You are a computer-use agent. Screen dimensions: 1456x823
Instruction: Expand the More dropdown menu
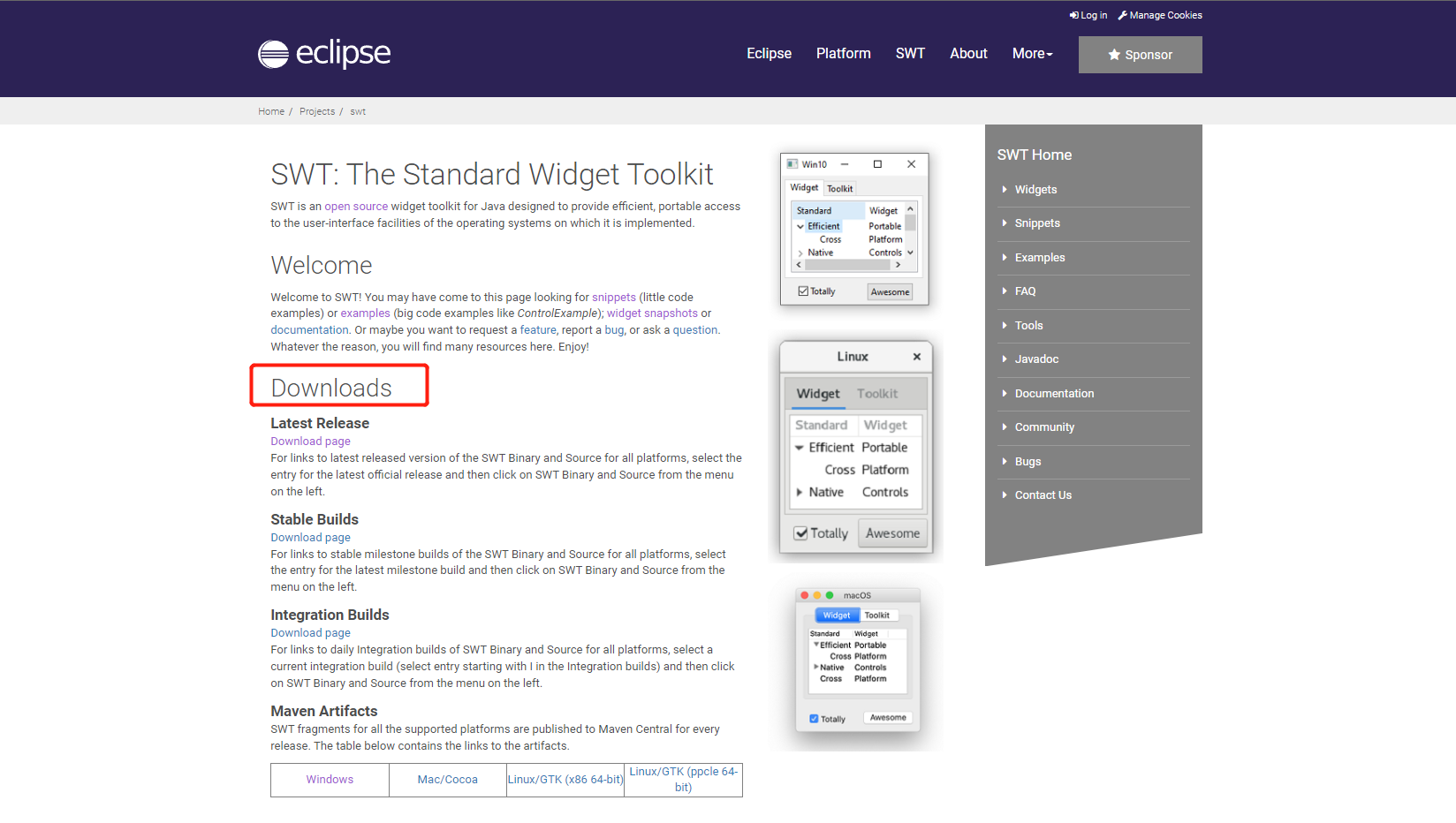1032,54
